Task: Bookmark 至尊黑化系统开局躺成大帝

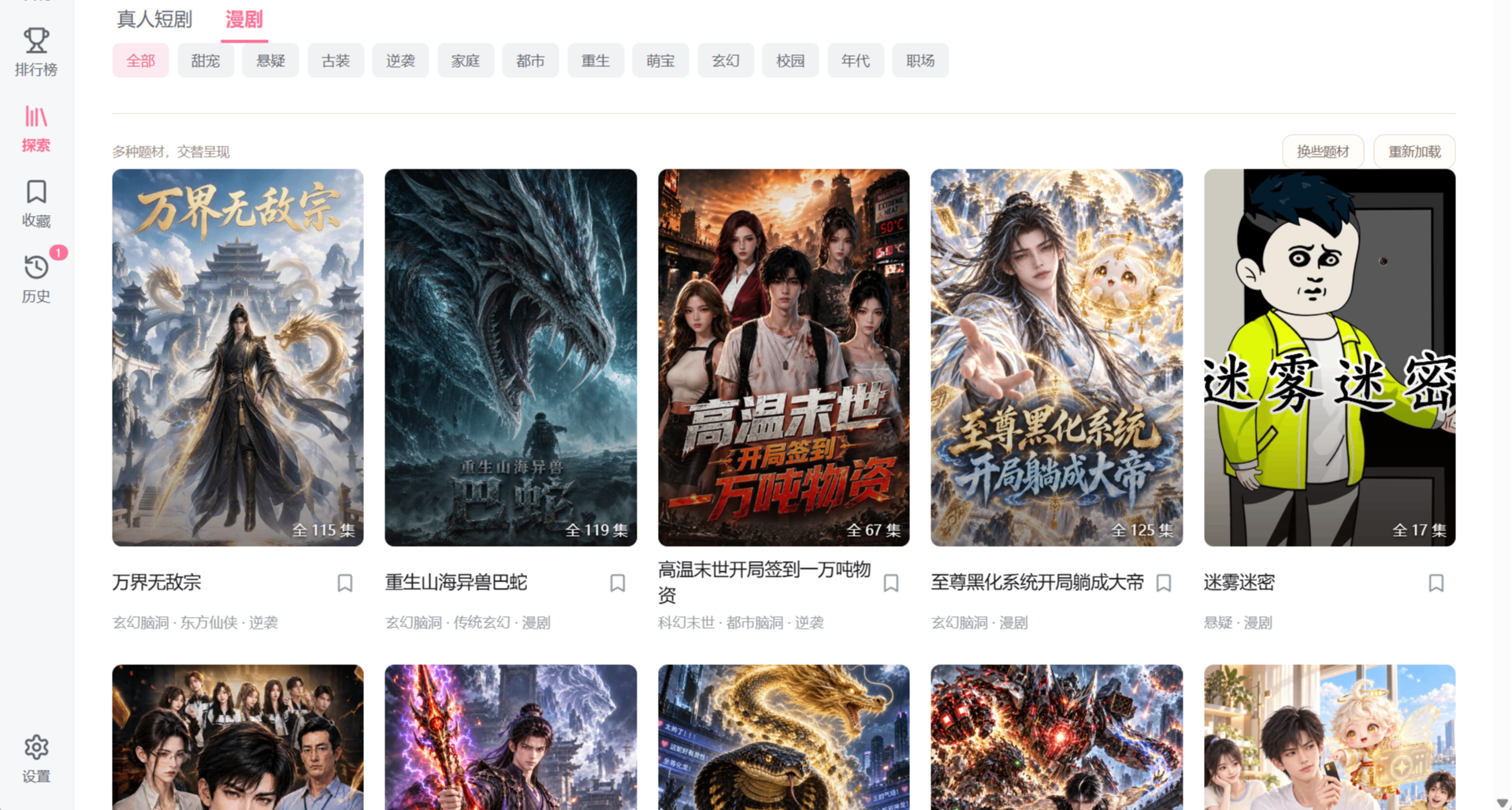Action: tap(1164, 583)
